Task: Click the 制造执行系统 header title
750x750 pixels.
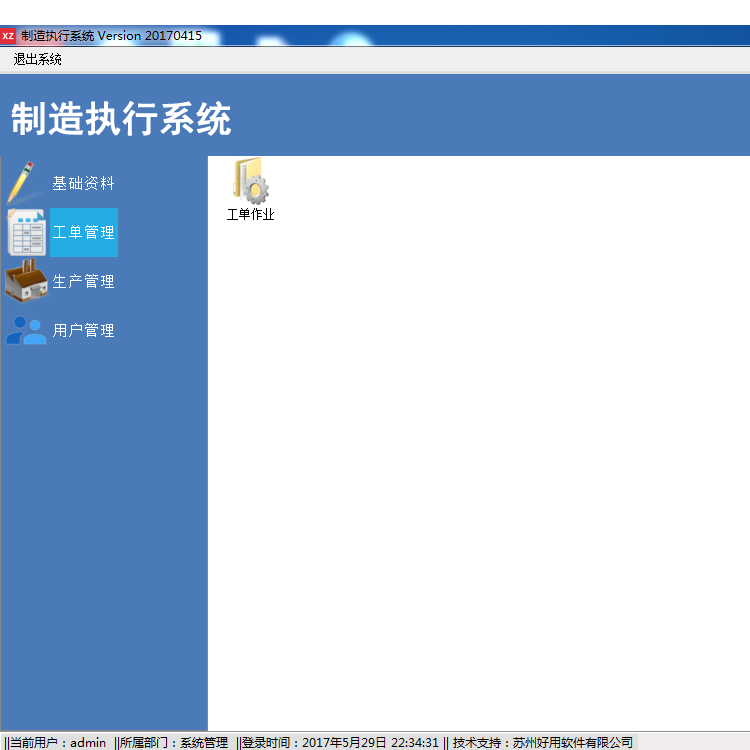Action: [x=121, y=119]
